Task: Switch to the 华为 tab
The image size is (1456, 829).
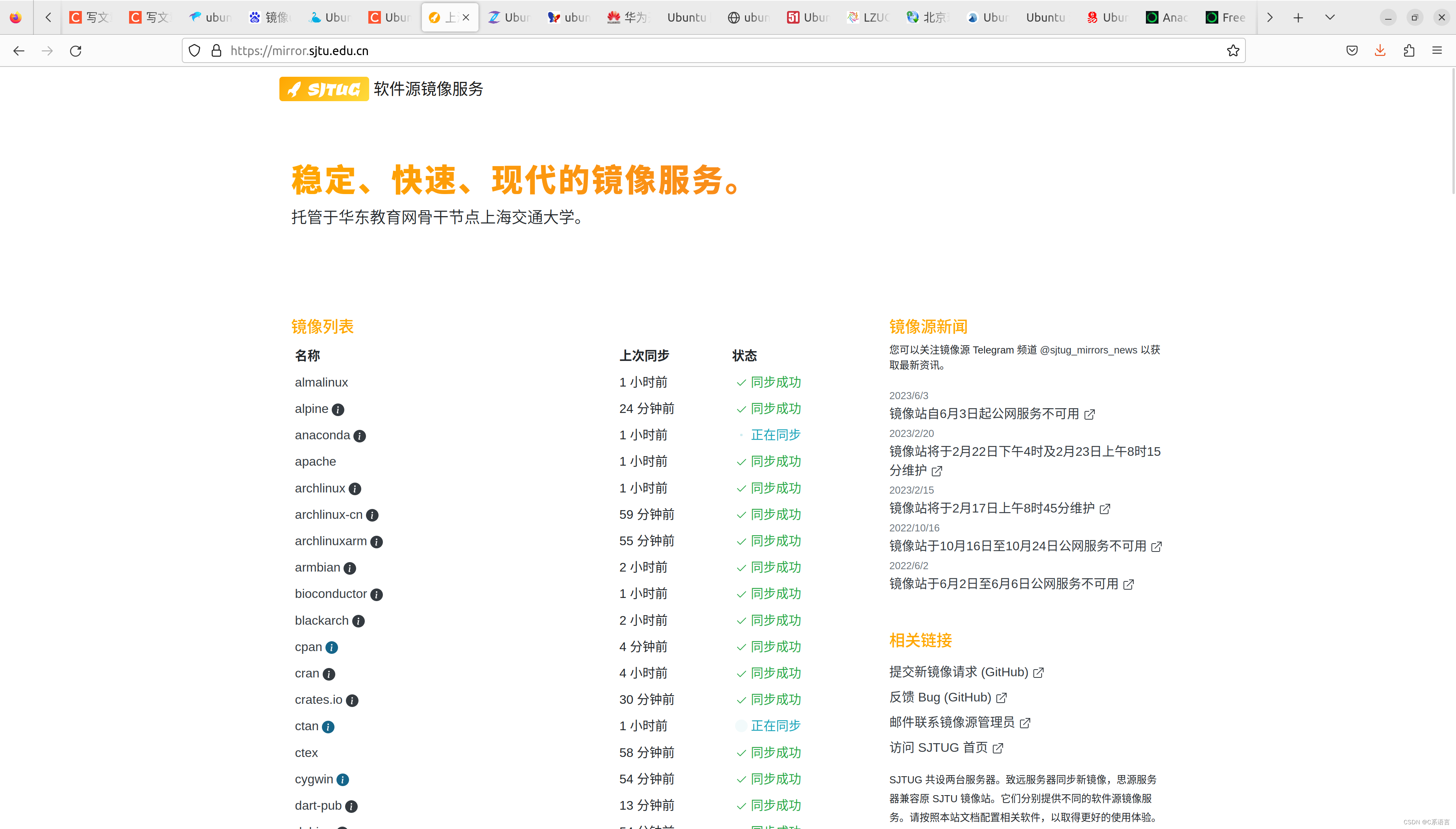Action: pos(628,18)
